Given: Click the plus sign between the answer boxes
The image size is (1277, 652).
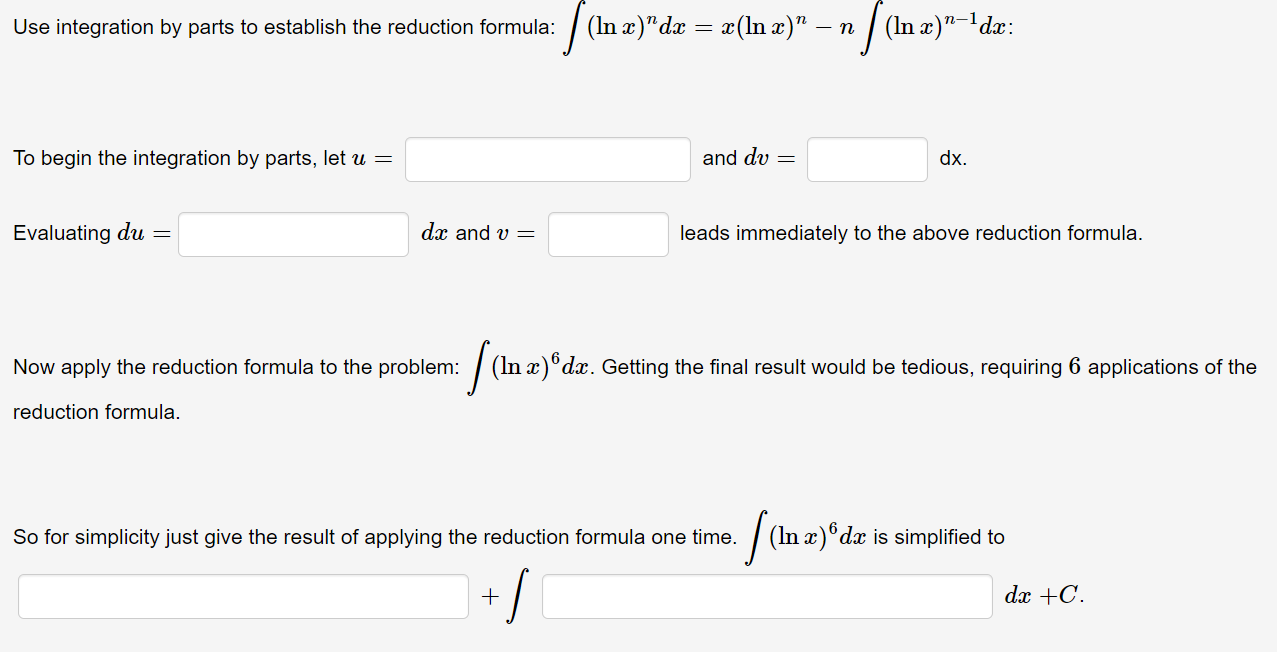Looking at the screenshot, I should click(x=489, y=595).
